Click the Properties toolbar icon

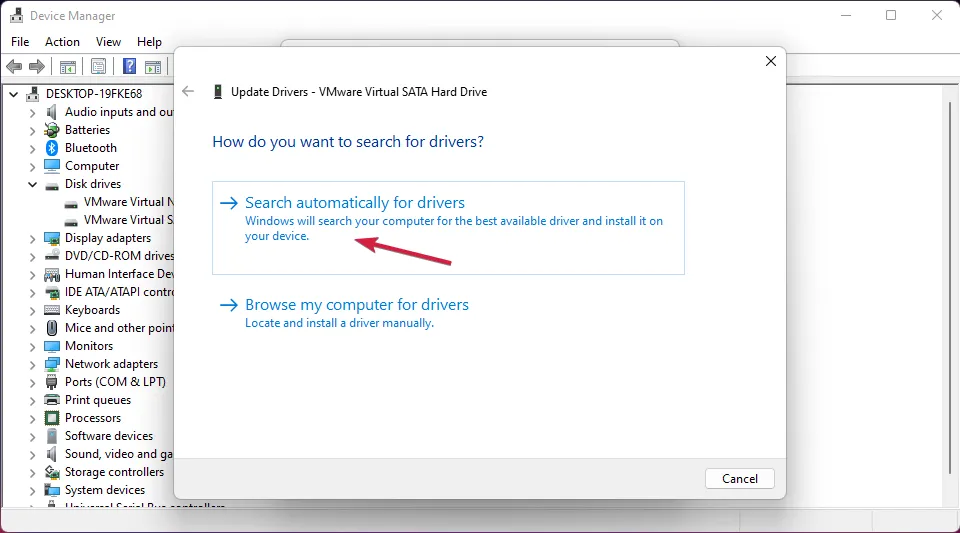point(98,67)
